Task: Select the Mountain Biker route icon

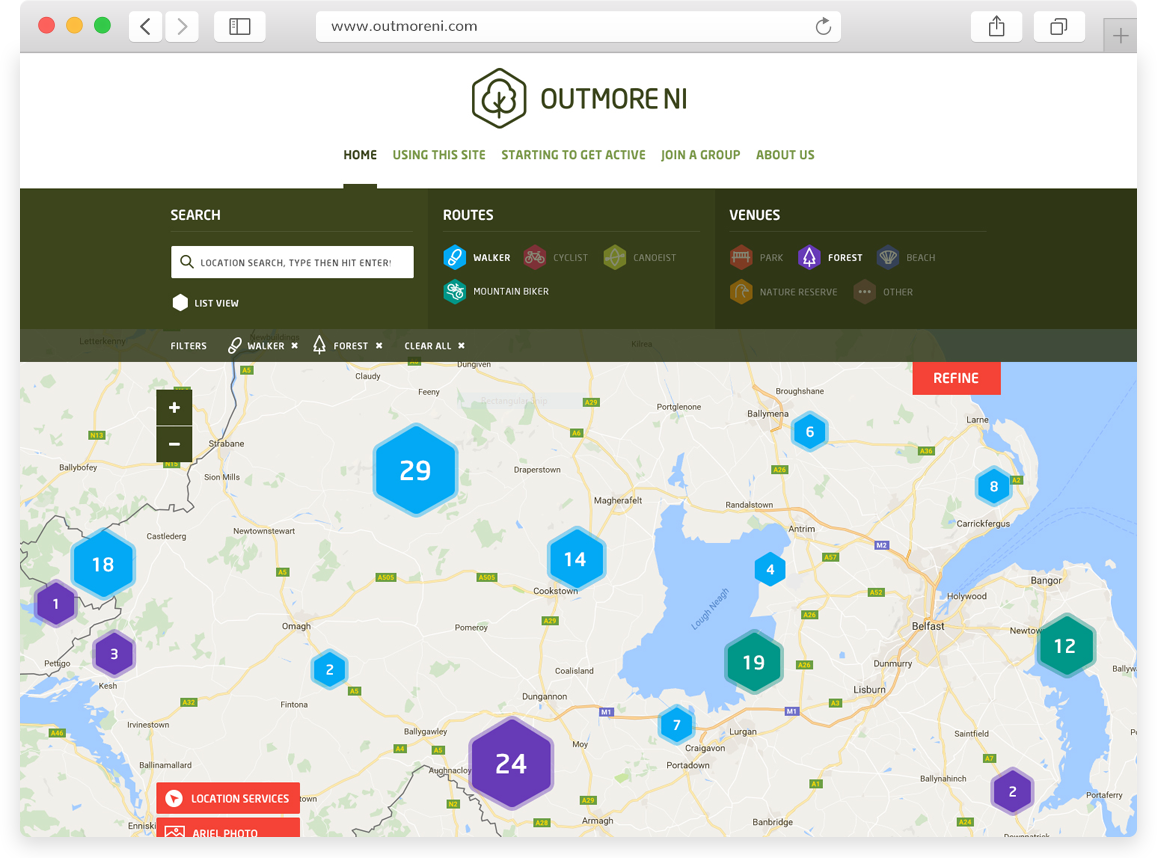Action: (x=455, y=292)
